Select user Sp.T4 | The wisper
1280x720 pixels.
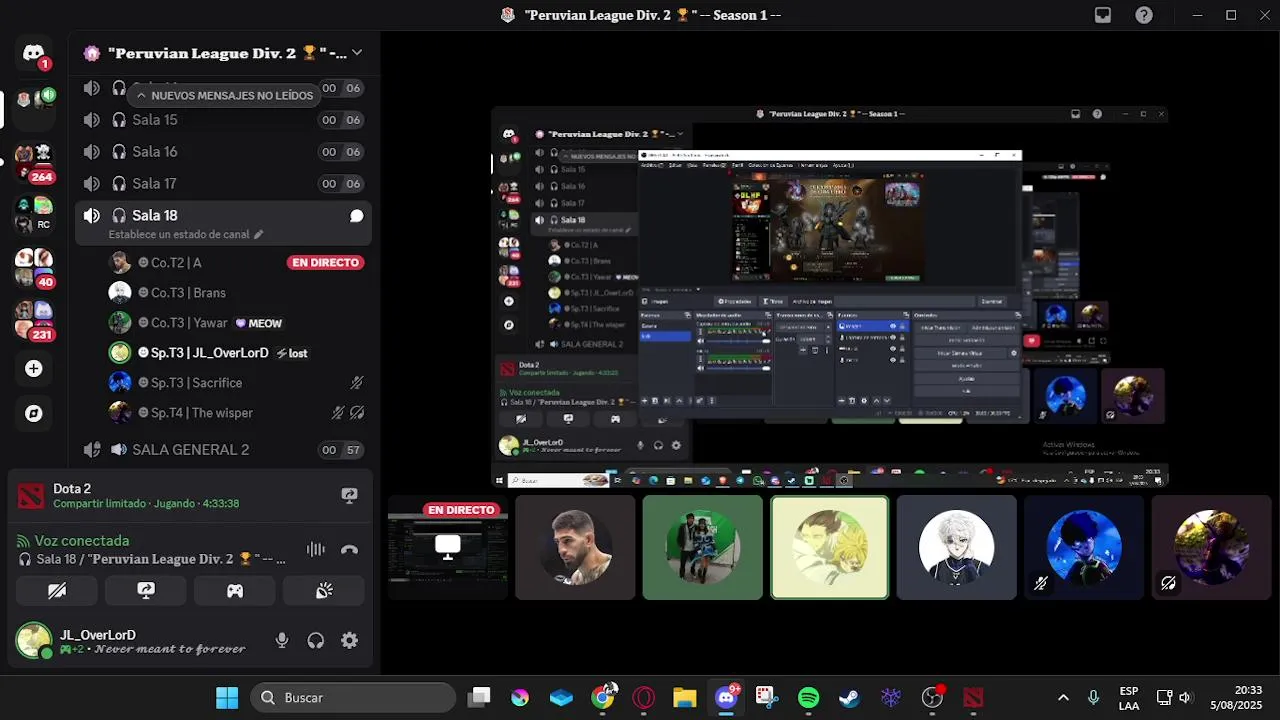tap(236, 413)
